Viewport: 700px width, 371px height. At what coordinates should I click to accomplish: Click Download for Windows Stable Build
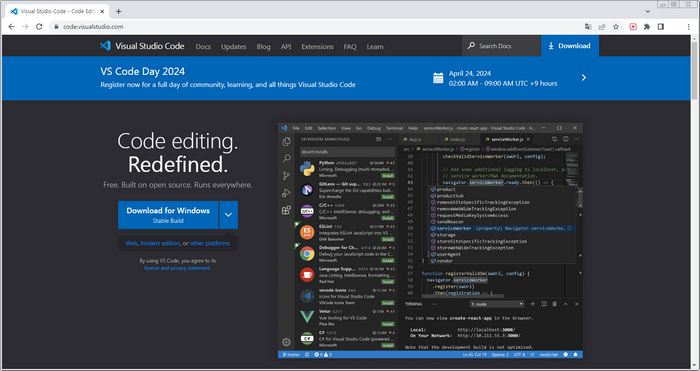pos(168,215)
